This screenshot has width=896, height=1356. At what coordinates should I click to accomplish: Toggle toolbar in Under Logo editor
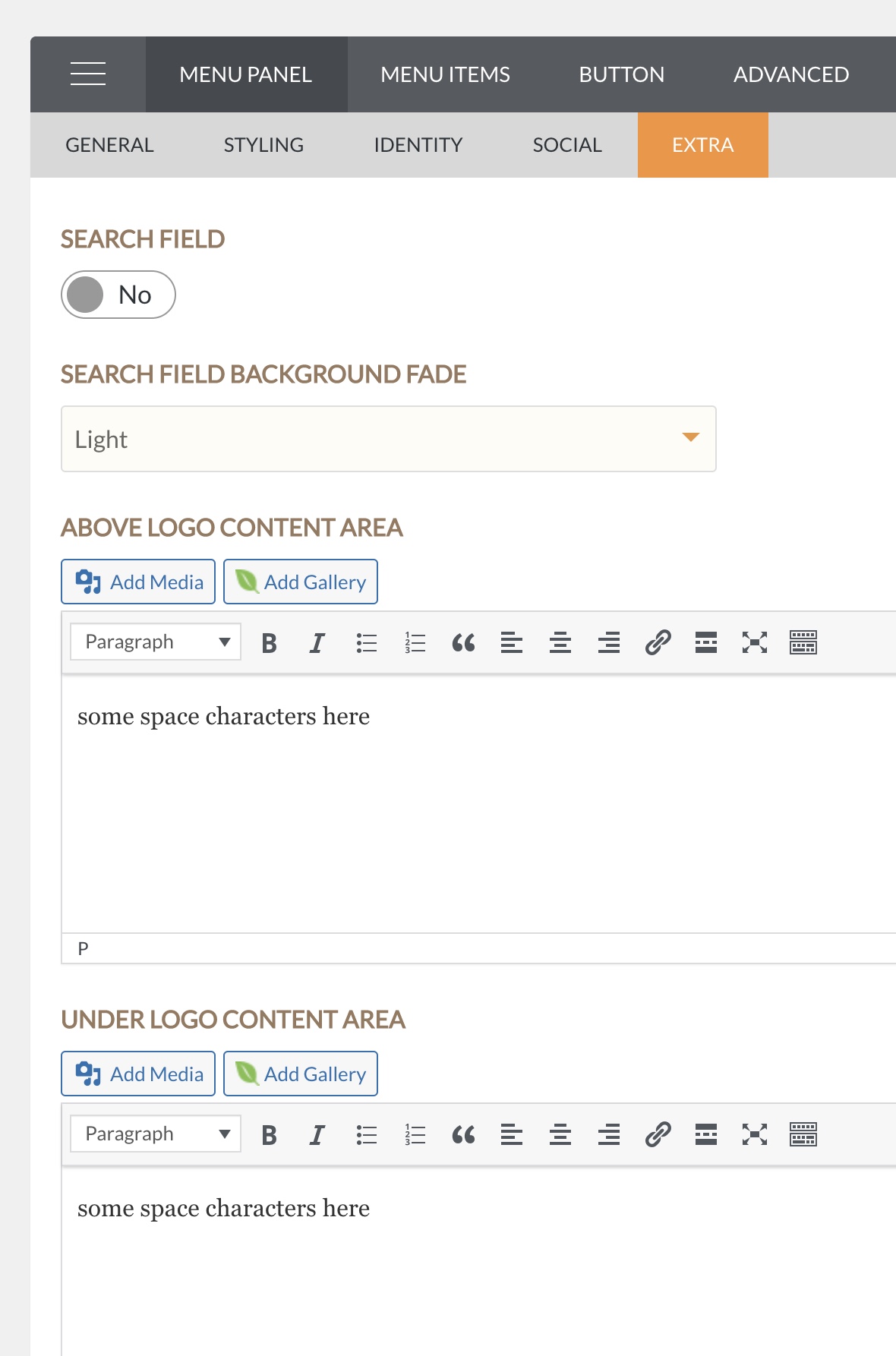[803, 1135]
